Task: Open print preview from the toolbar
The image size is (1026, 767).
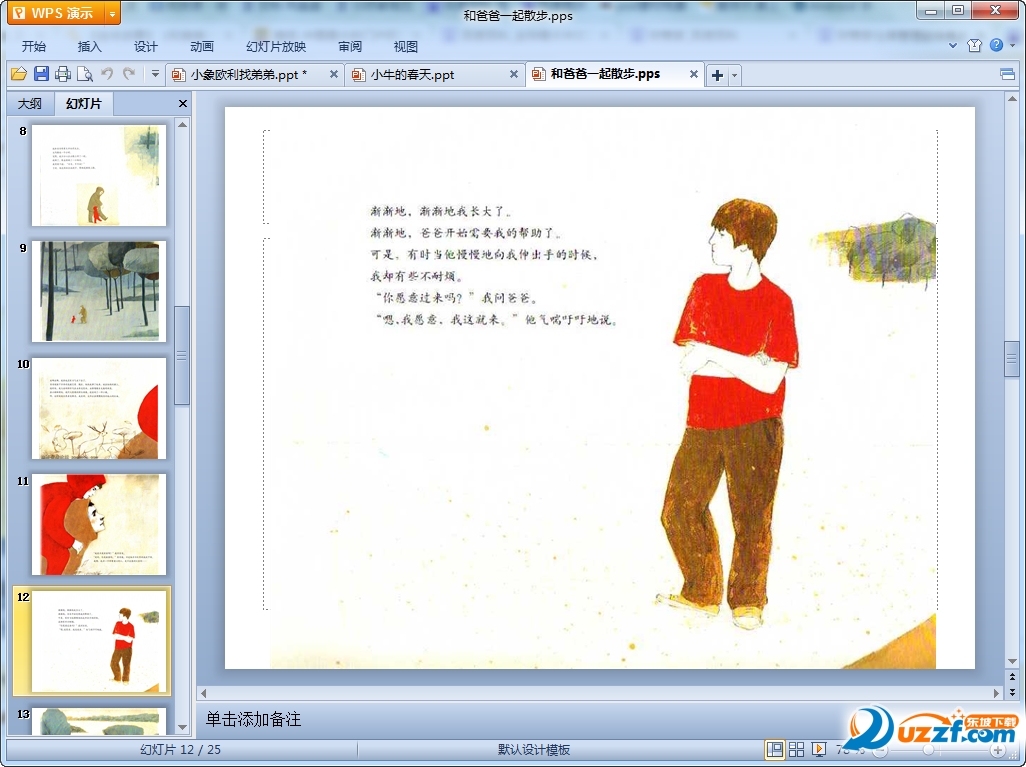Action: (85, 74)
